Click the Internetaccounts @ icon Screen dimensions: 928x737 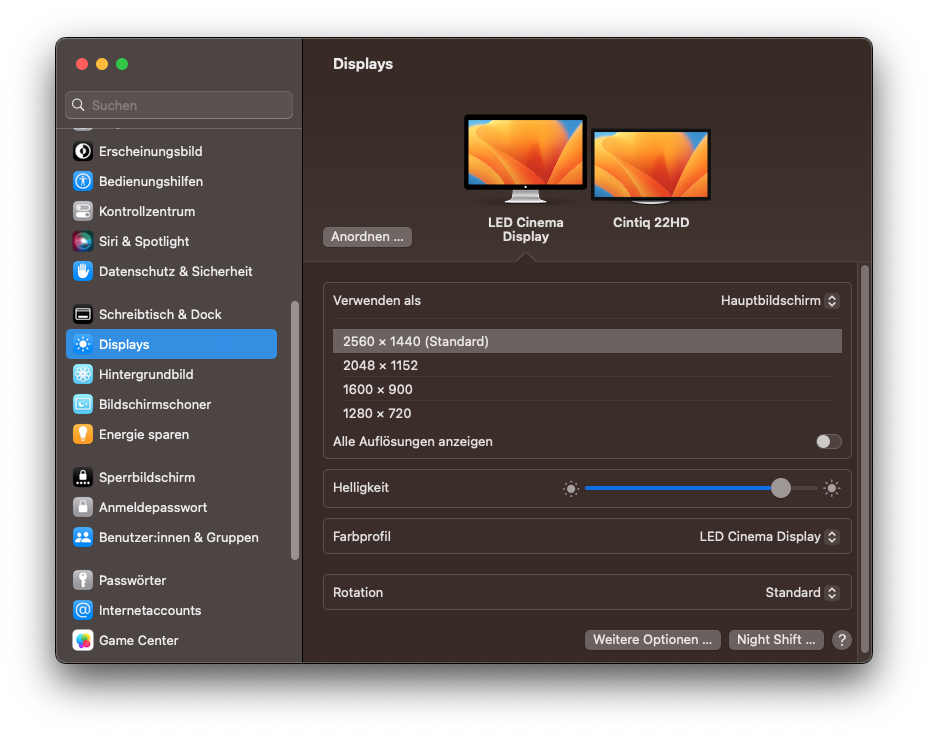83,610
